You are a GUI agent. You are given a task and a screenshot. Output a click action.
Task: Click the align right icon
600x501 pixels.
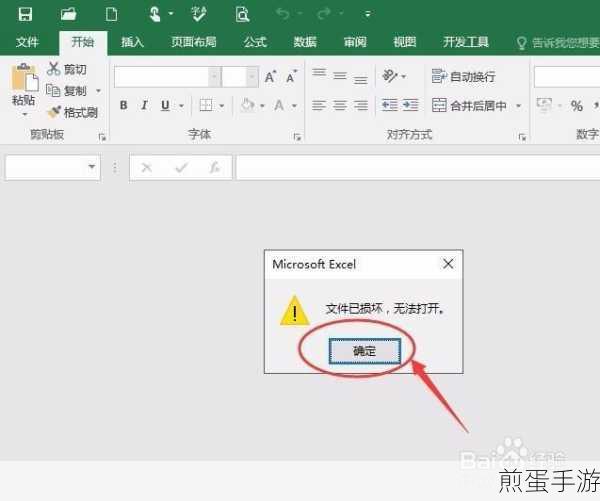click(361, 105)
